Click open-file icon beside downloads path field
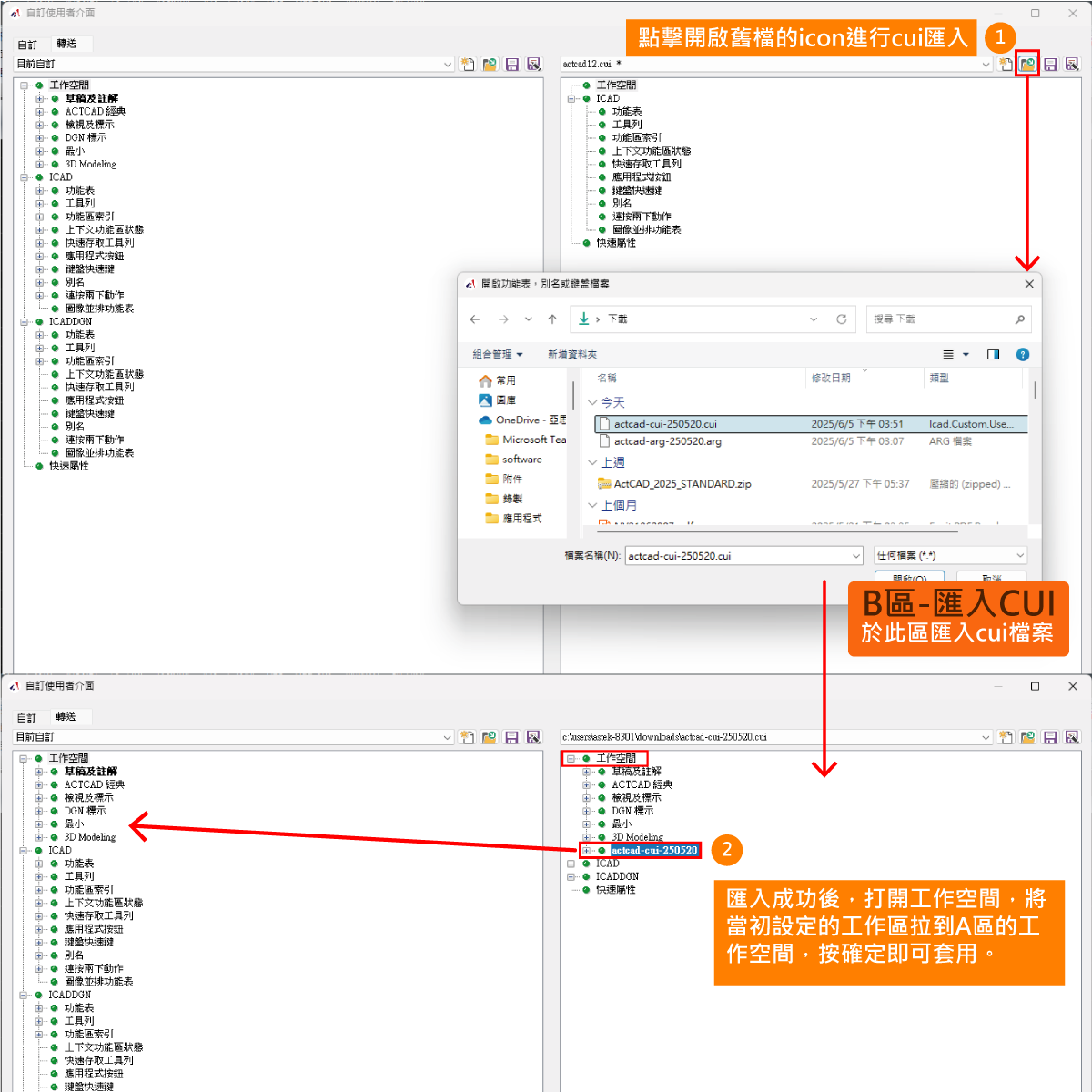This screenshot has height=1092, width=1092. [1027, 737]
